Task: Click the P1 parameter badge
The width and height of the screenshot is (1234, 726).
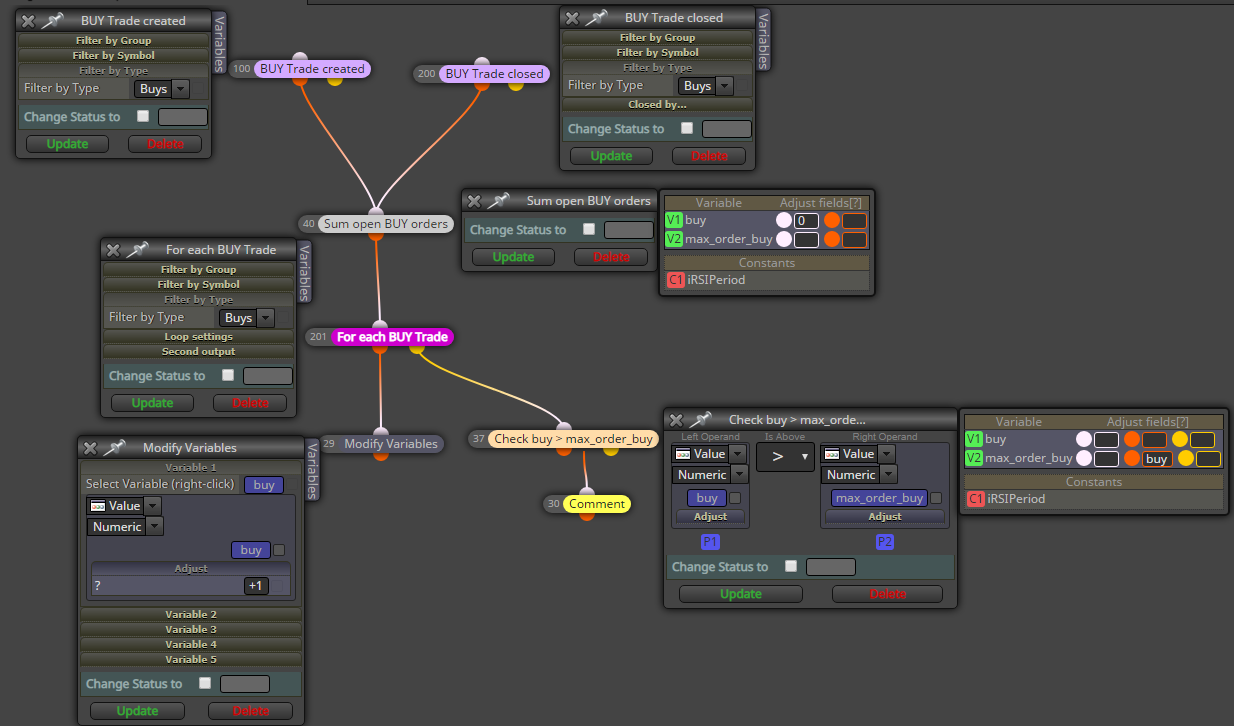Action: coord(710,541)
